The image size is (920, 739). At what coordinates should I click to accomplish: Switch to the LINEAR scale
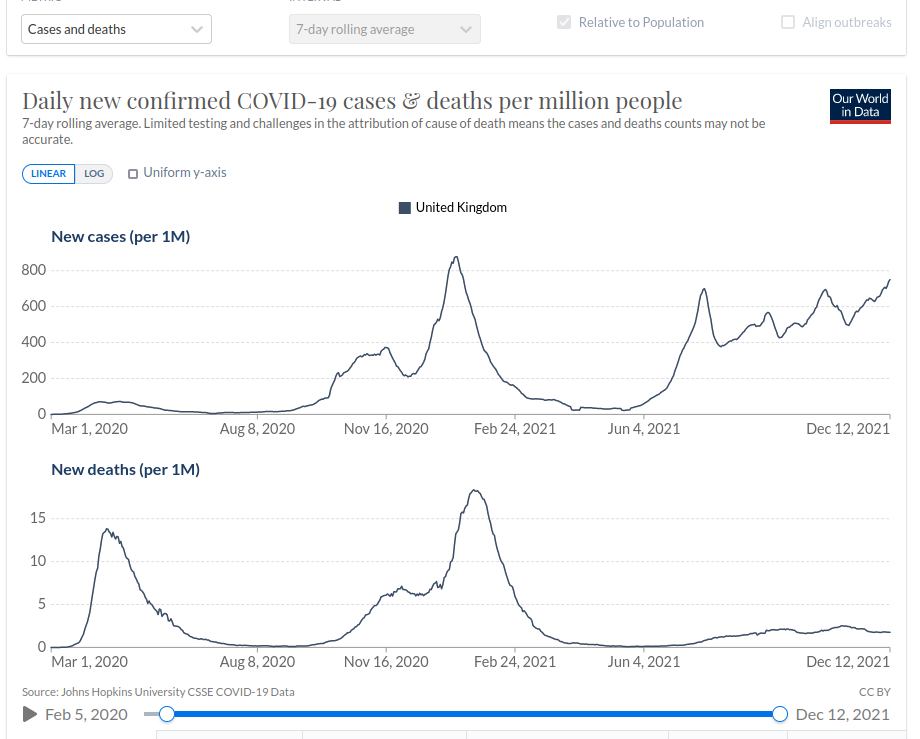48,173
